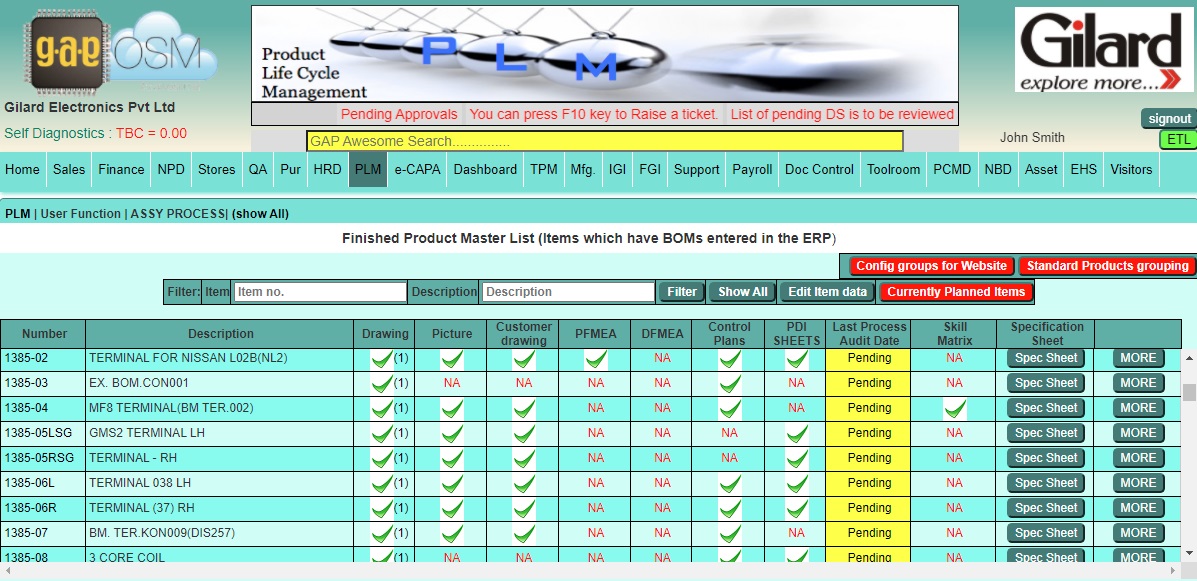
Task: Click the Pending Approvals link
Action: click(x=399, y=114)
